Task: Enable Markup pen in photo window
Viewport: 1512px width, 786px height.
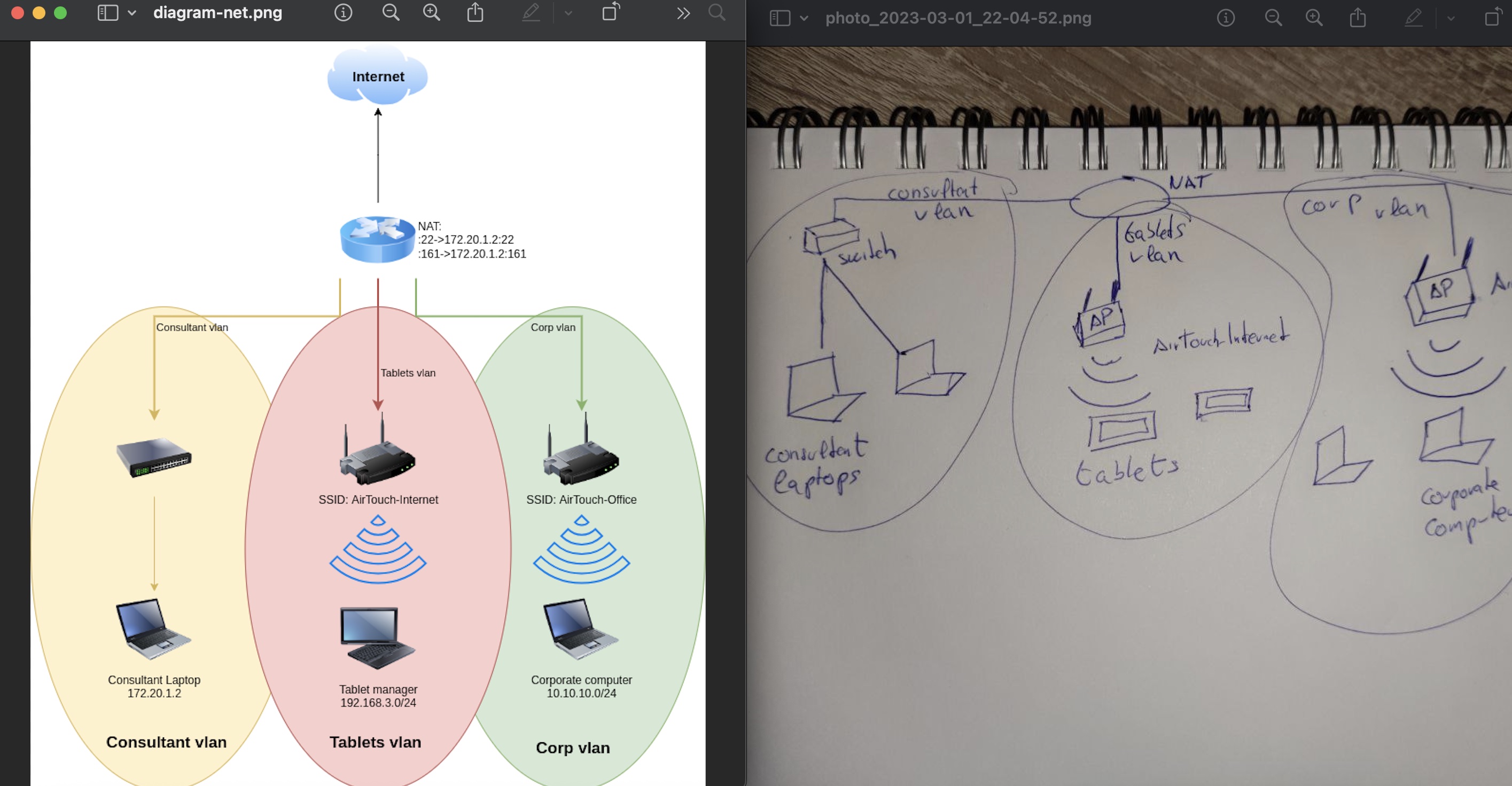Action: (1413, 18)
